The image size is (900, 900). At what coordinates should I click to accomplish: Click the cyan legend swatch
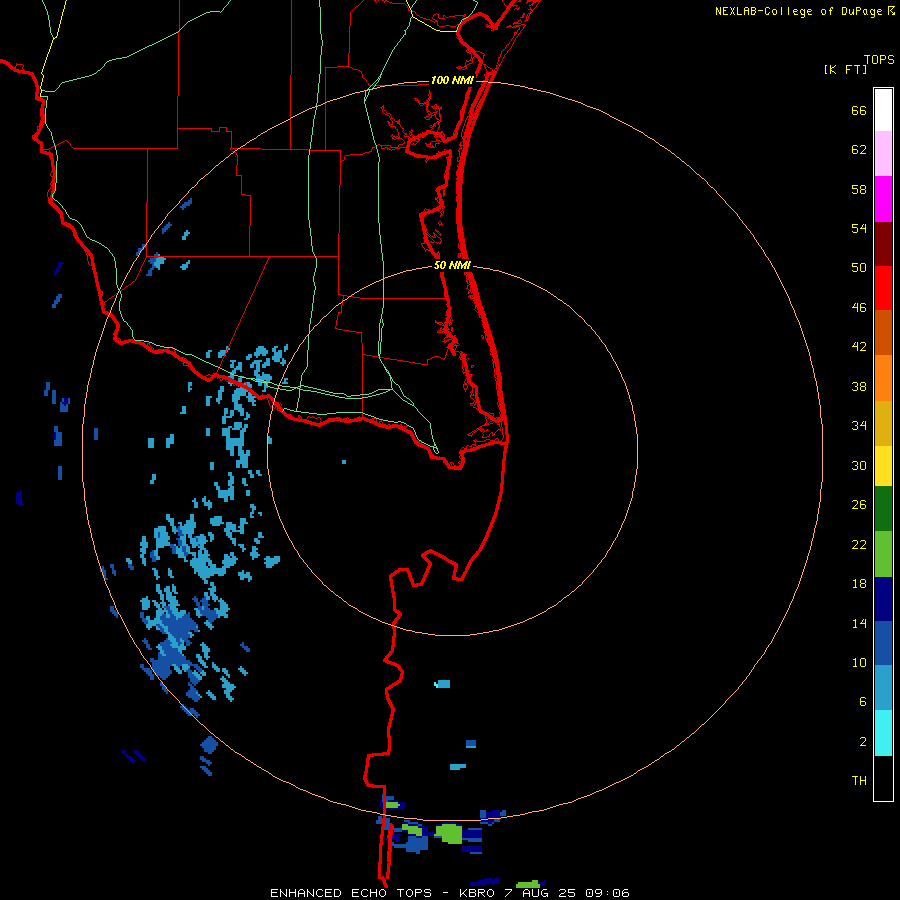tap(883, 733)
